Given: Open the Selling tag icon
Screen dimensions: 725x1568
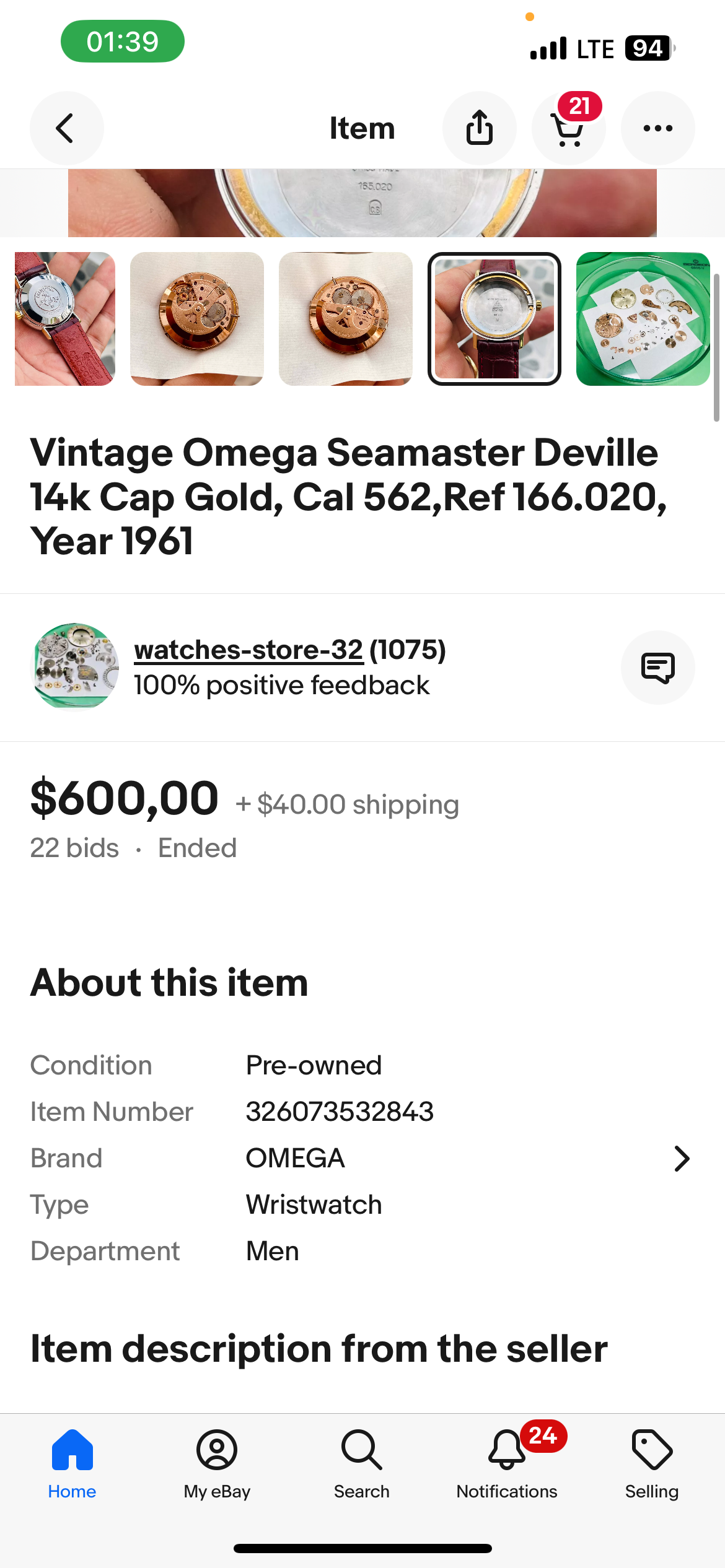Looking at the screenshot, I should tap(651, 1450).
